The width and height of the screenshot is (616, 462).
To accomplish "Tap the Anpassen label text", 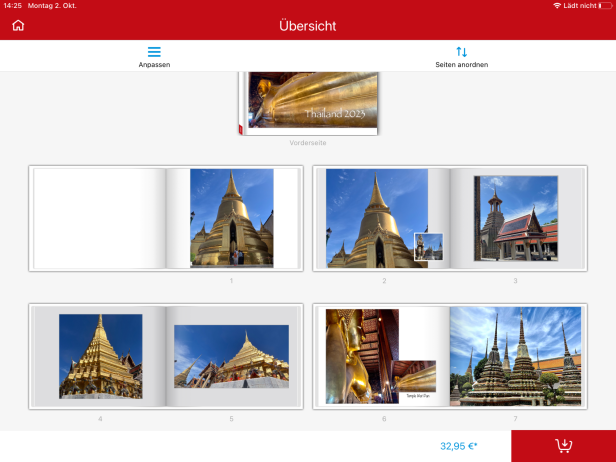I will (x=154, y=64).
